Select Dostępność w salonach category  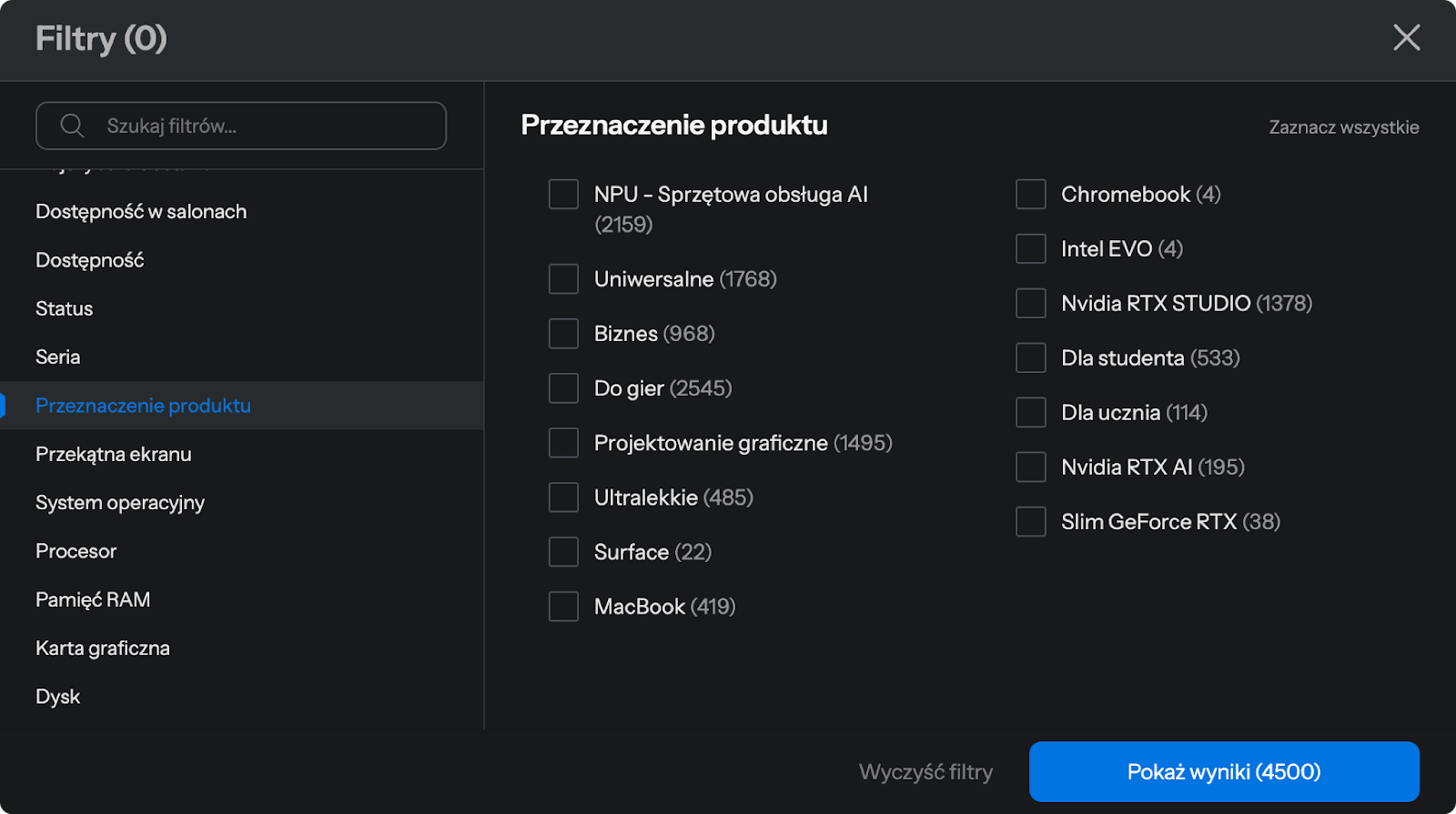click(141, 212)
